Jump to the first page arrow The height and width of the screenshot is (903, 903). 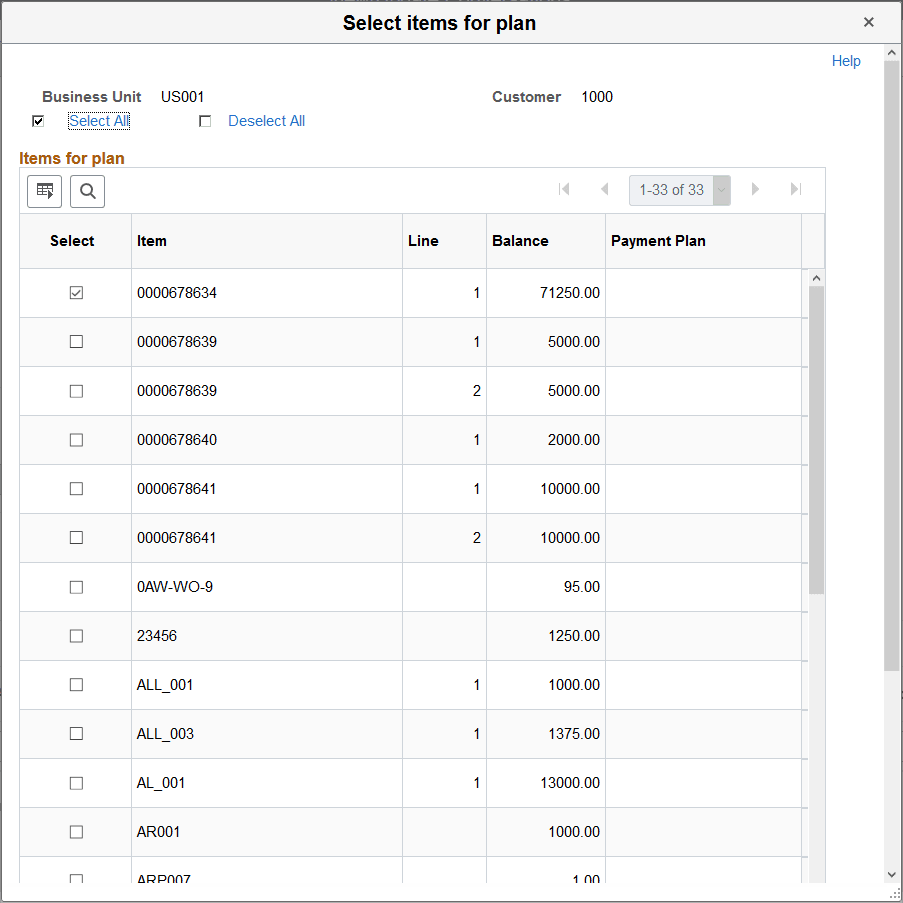click(x=564, y=189)
